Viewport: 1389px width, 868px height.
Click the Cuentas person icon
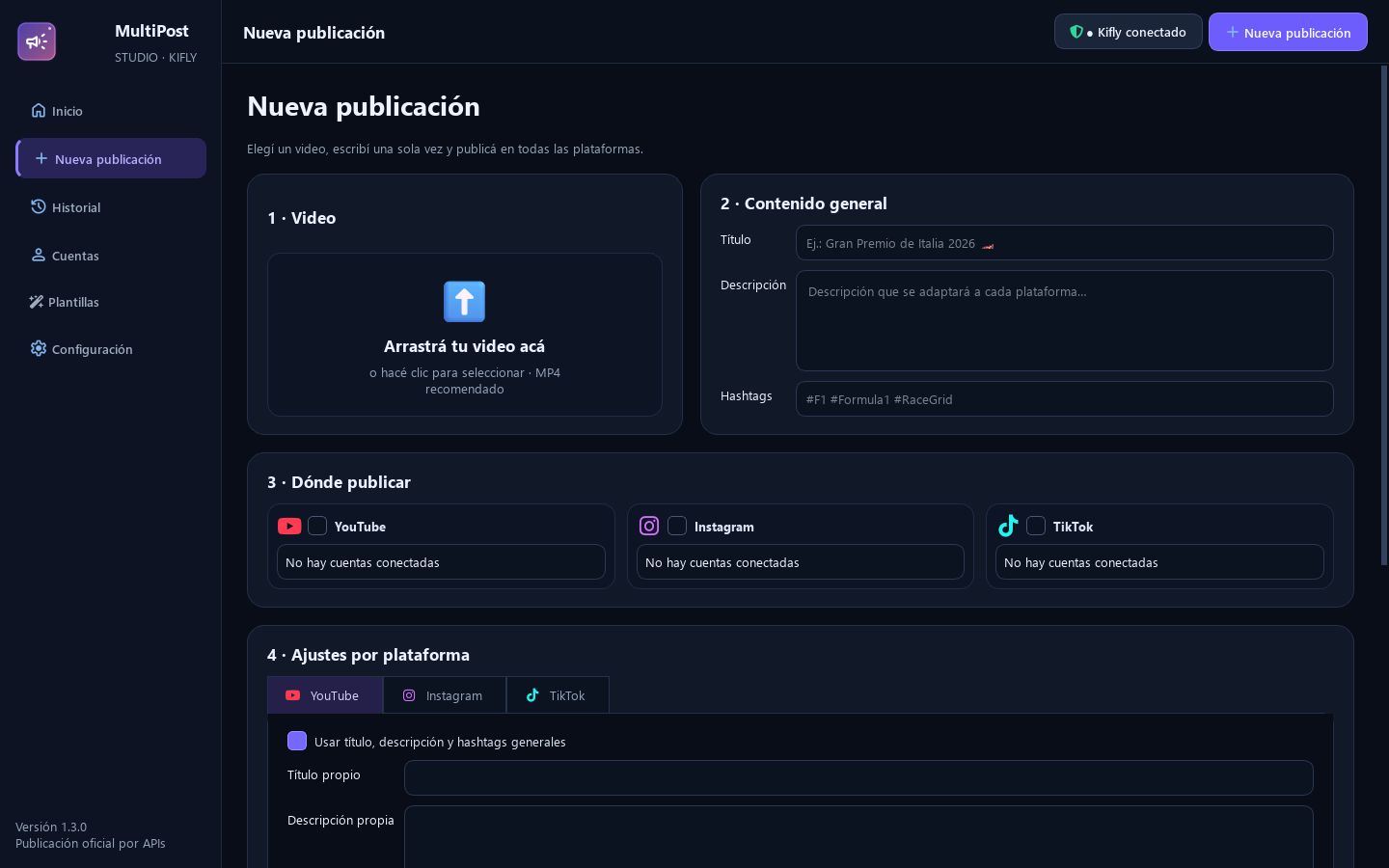39,255
